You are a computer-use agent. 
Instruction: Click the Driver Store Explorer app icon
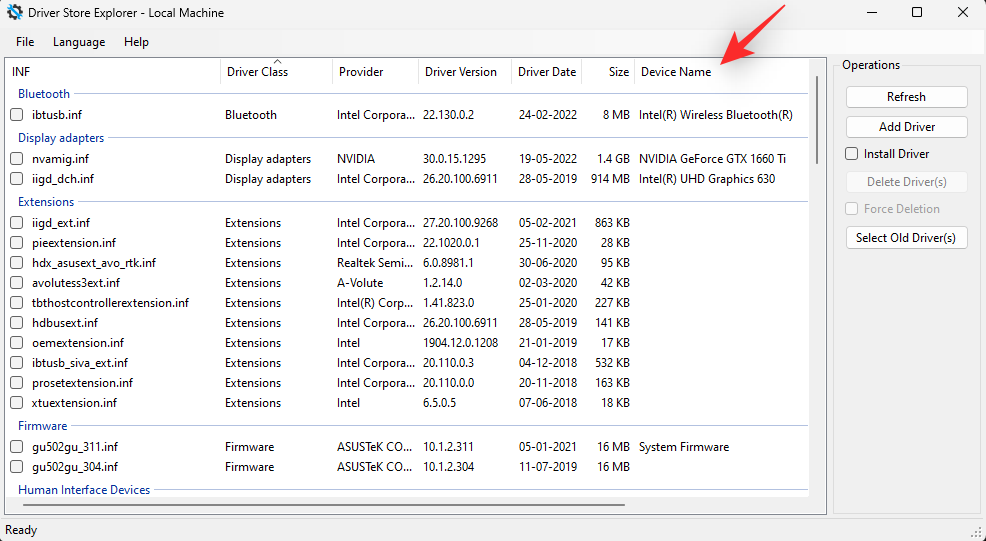(15, 13)
